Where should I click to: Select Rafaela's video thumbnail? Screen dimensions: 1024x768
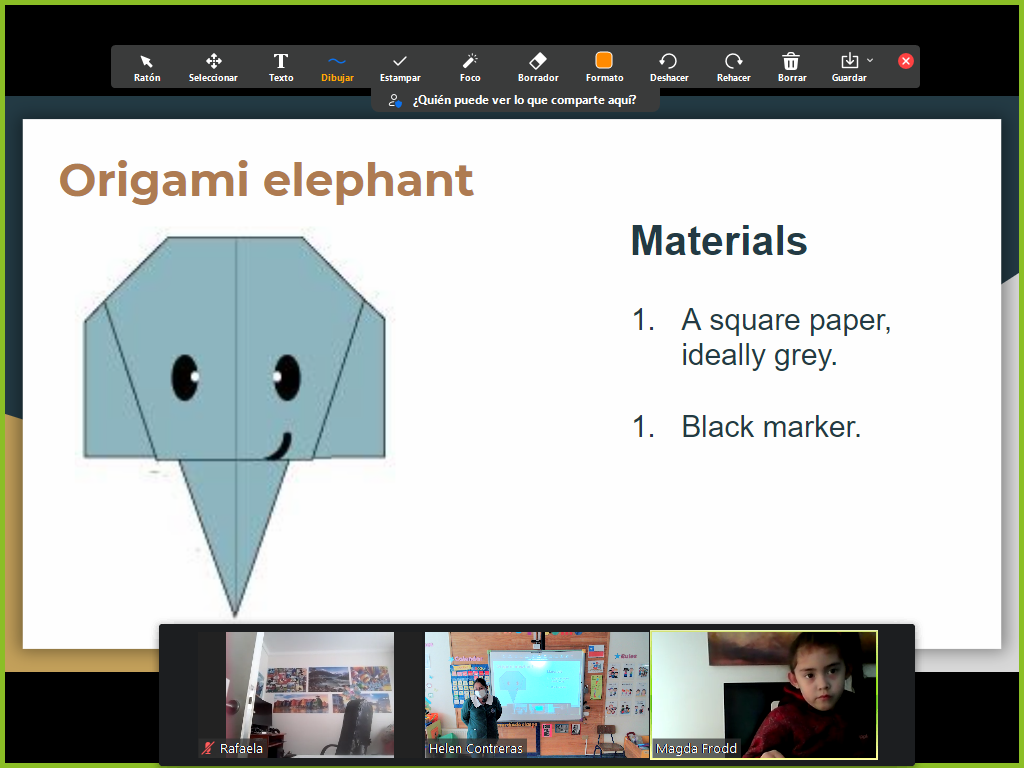309,690
